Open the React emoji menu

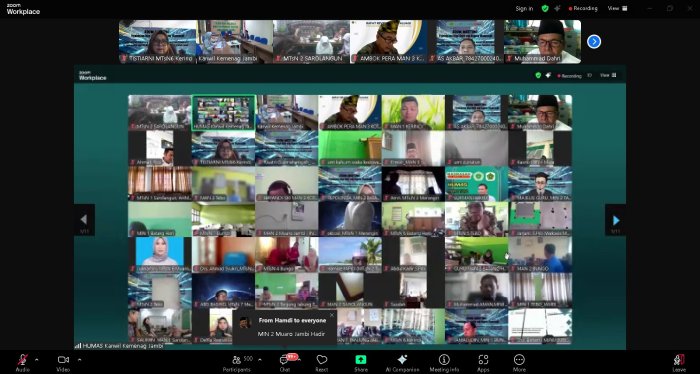point(321,362)
